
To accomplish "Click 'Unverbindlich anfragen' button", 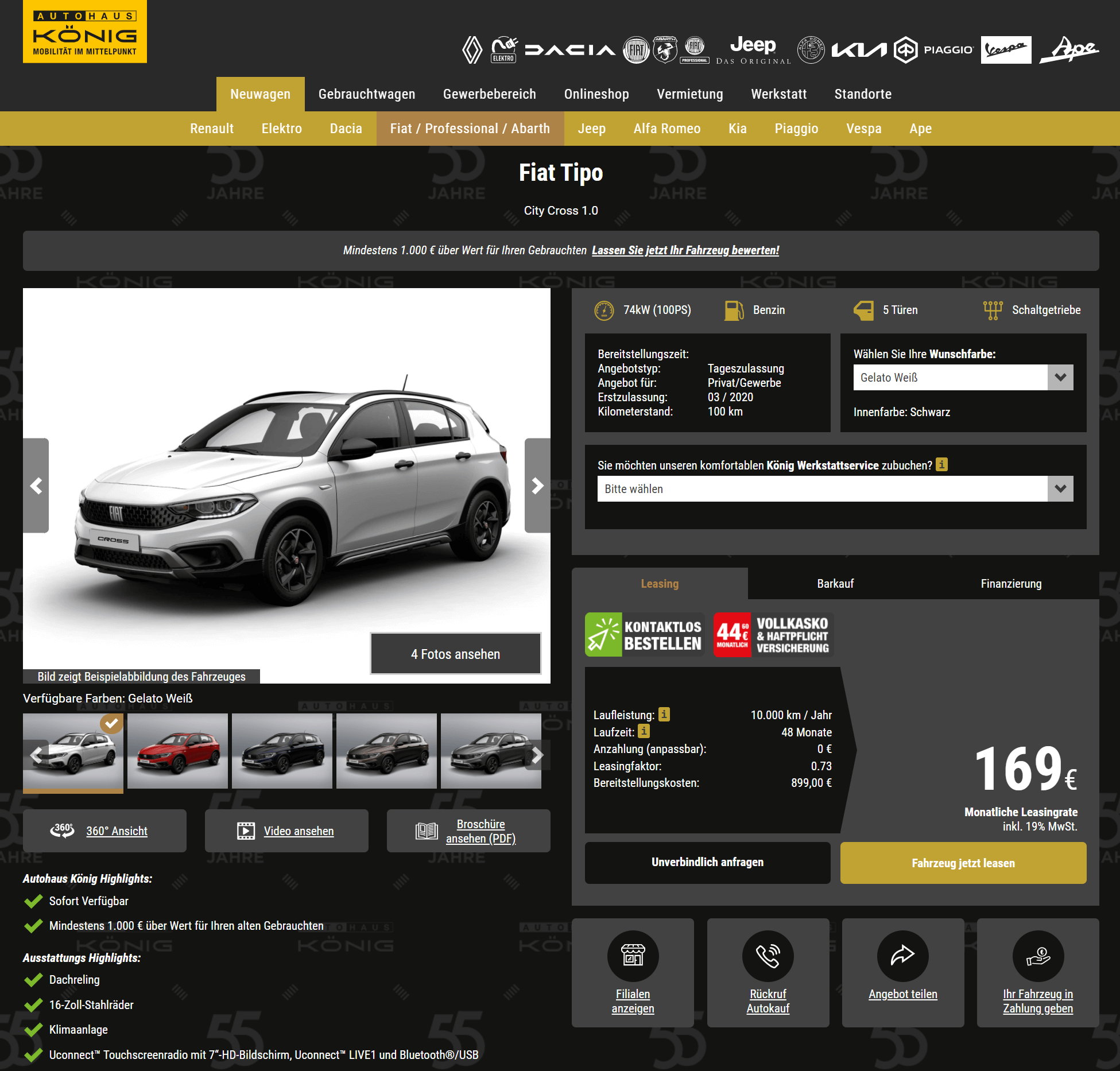I will pyautogui.click(x=708, y=862).
